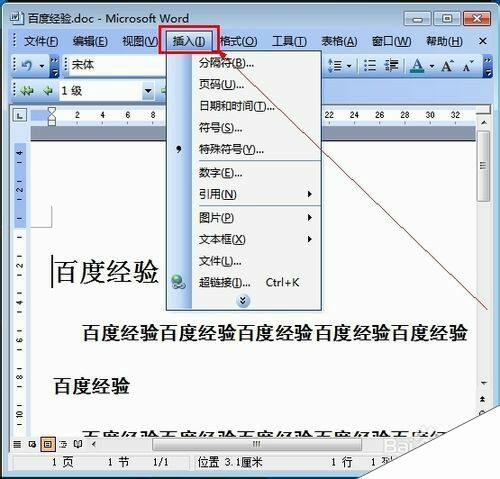Click the promote outline level arrow icon
The width and height of the screenshot is (500, 479).
[x=48, y=90]
